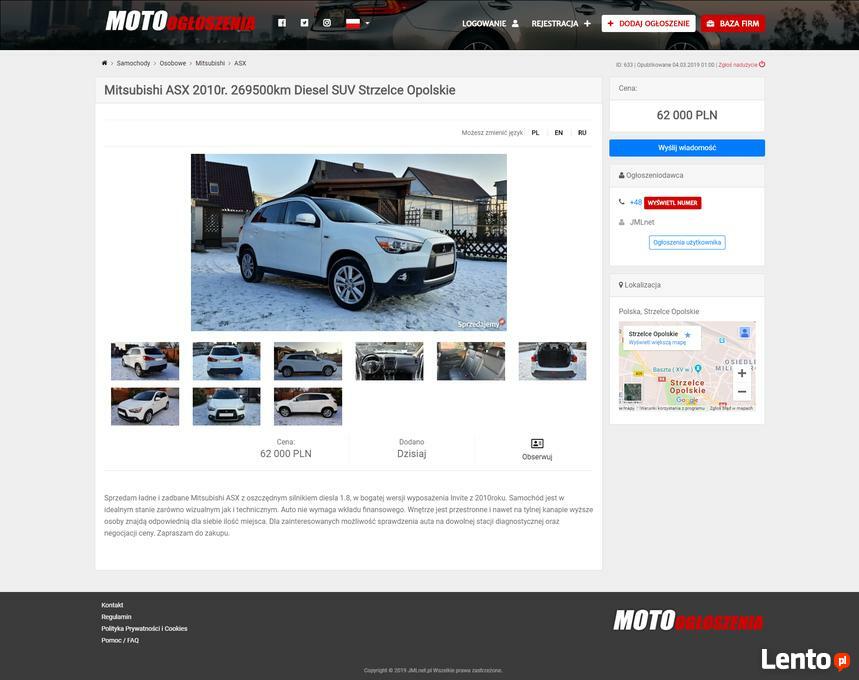Open the Instagram icon in header
The image size is (859, 680).
click(x=327, y=23)
